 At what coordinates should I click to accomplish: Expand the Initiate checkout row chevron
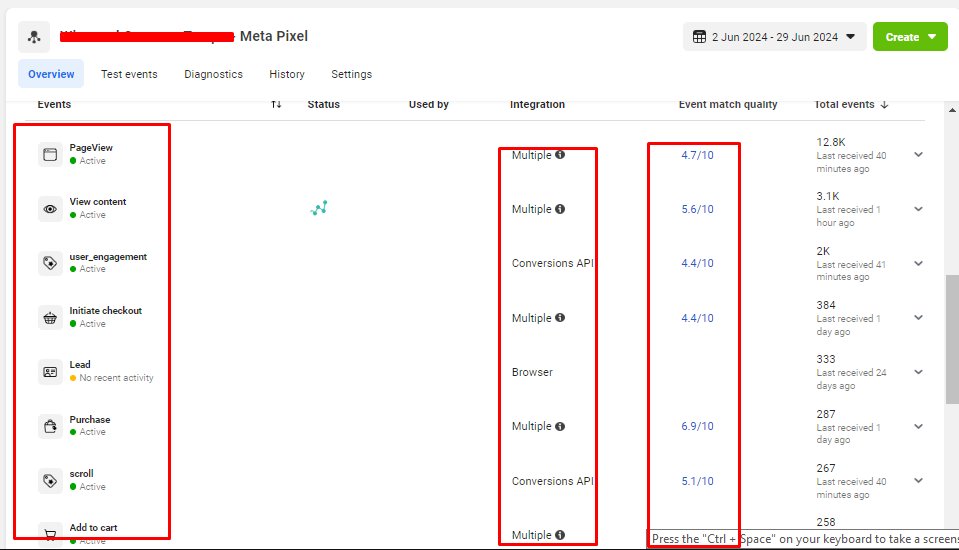(918, 318)
